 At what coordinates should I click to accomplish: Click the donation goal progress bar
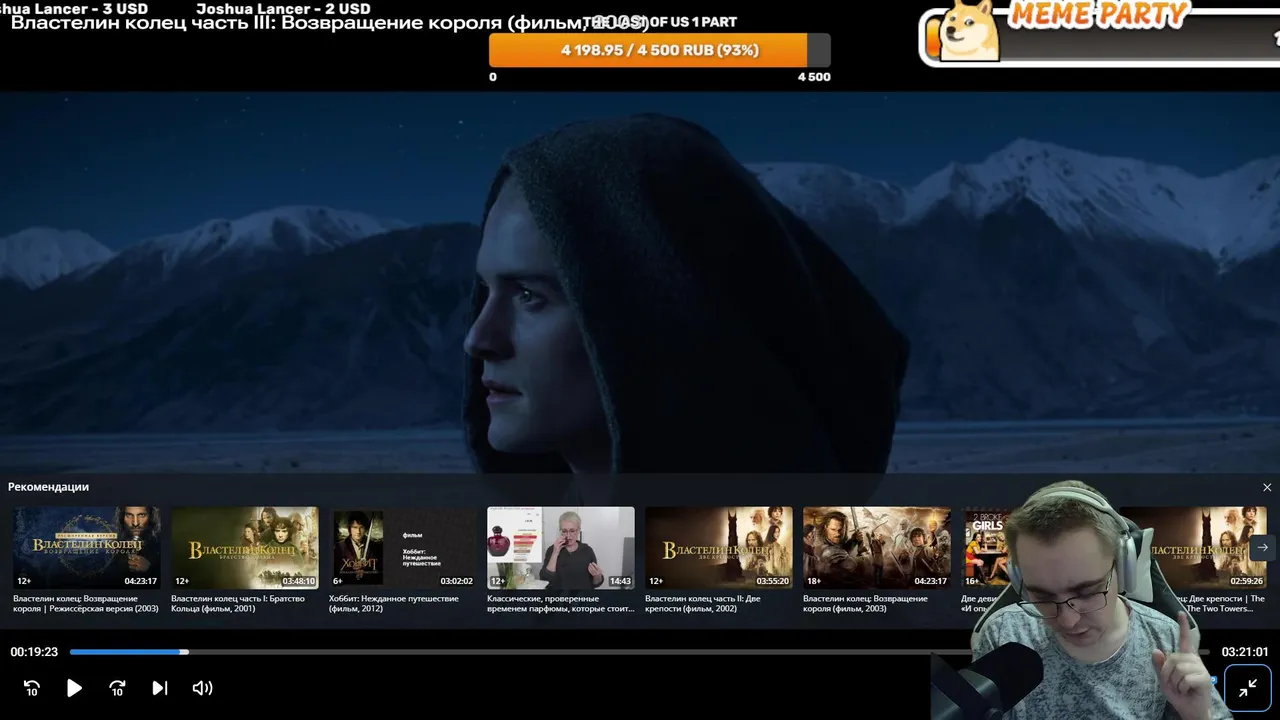point(660,50)
